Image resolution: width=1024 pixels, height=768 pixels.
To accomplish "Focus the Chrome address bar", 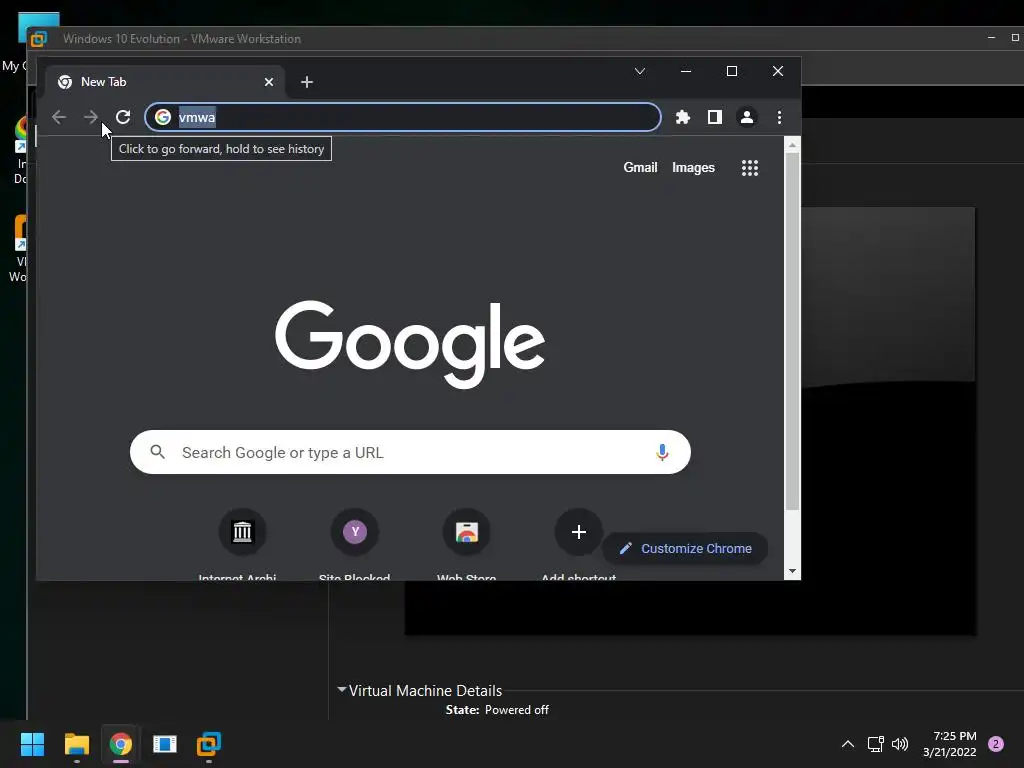I will click(403, 117).
